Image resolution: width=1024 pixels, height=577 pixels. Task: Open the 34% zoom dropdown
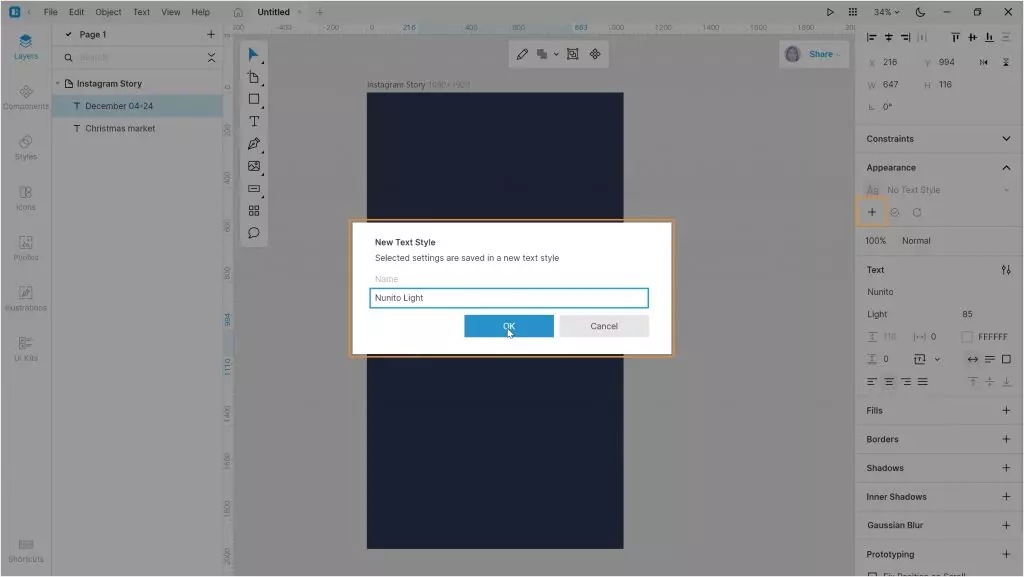[886, 12]
